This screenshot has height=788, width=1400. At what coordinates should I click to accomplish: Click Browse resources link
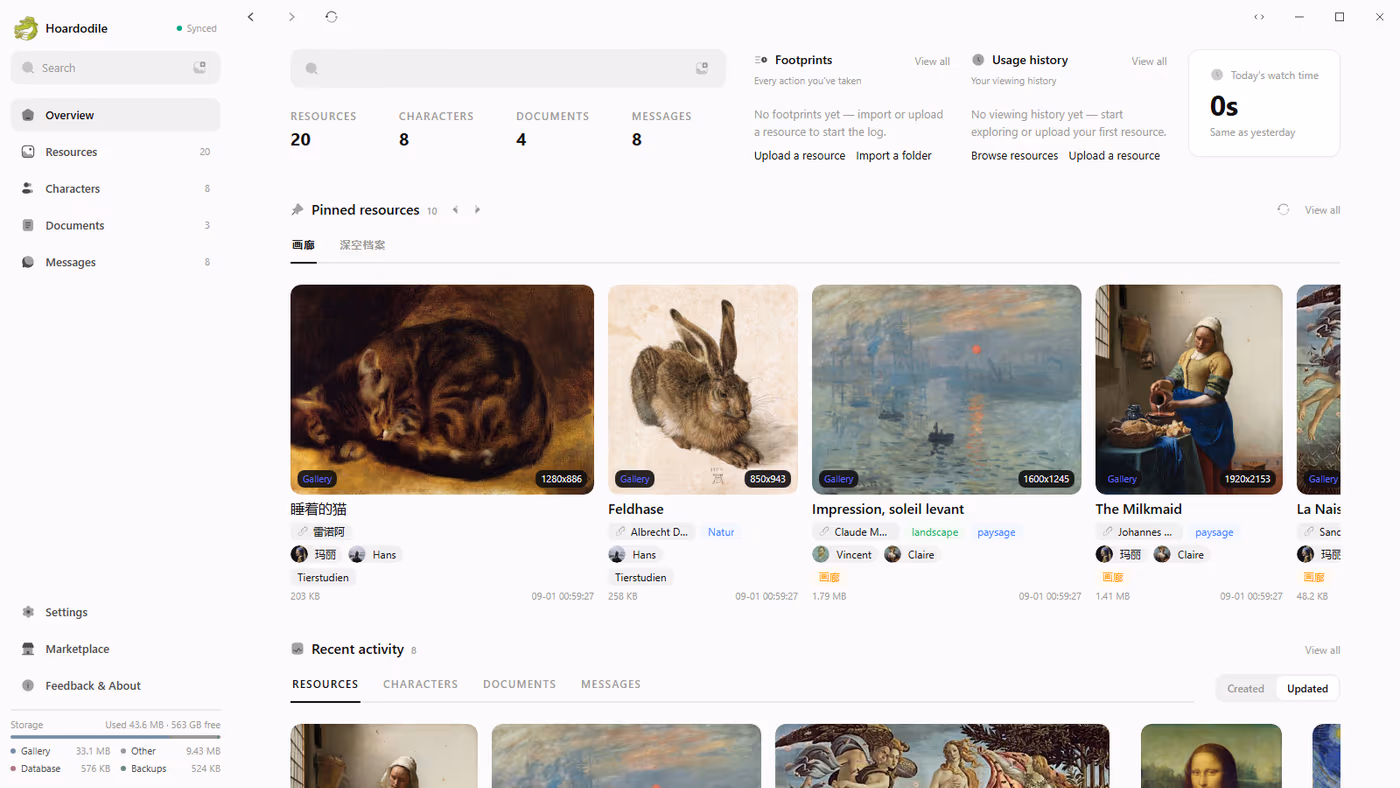(x=1014, y=156)
